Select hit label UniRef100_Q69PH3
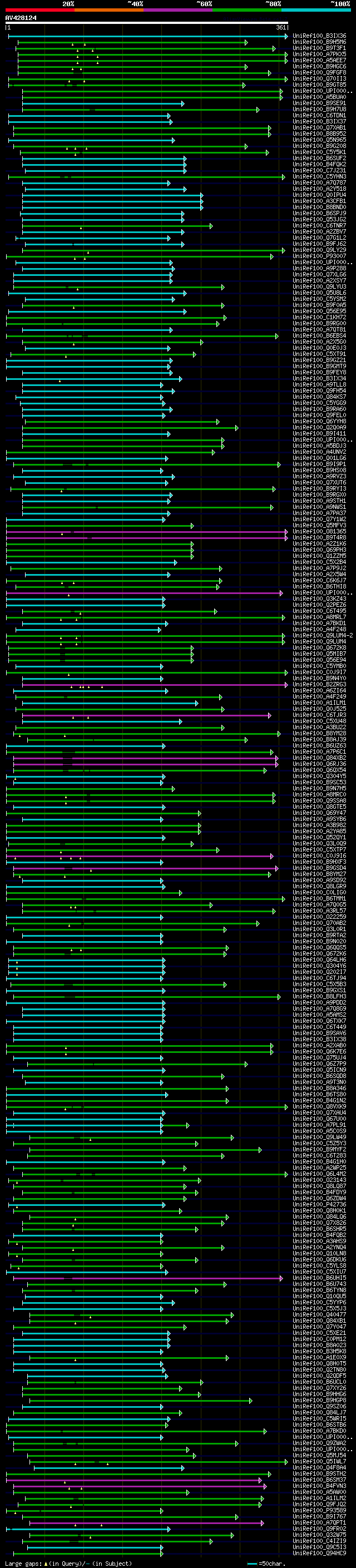The width and height of the screenshot is (356, 1568). pyautogui.click(x=319, y=550)
